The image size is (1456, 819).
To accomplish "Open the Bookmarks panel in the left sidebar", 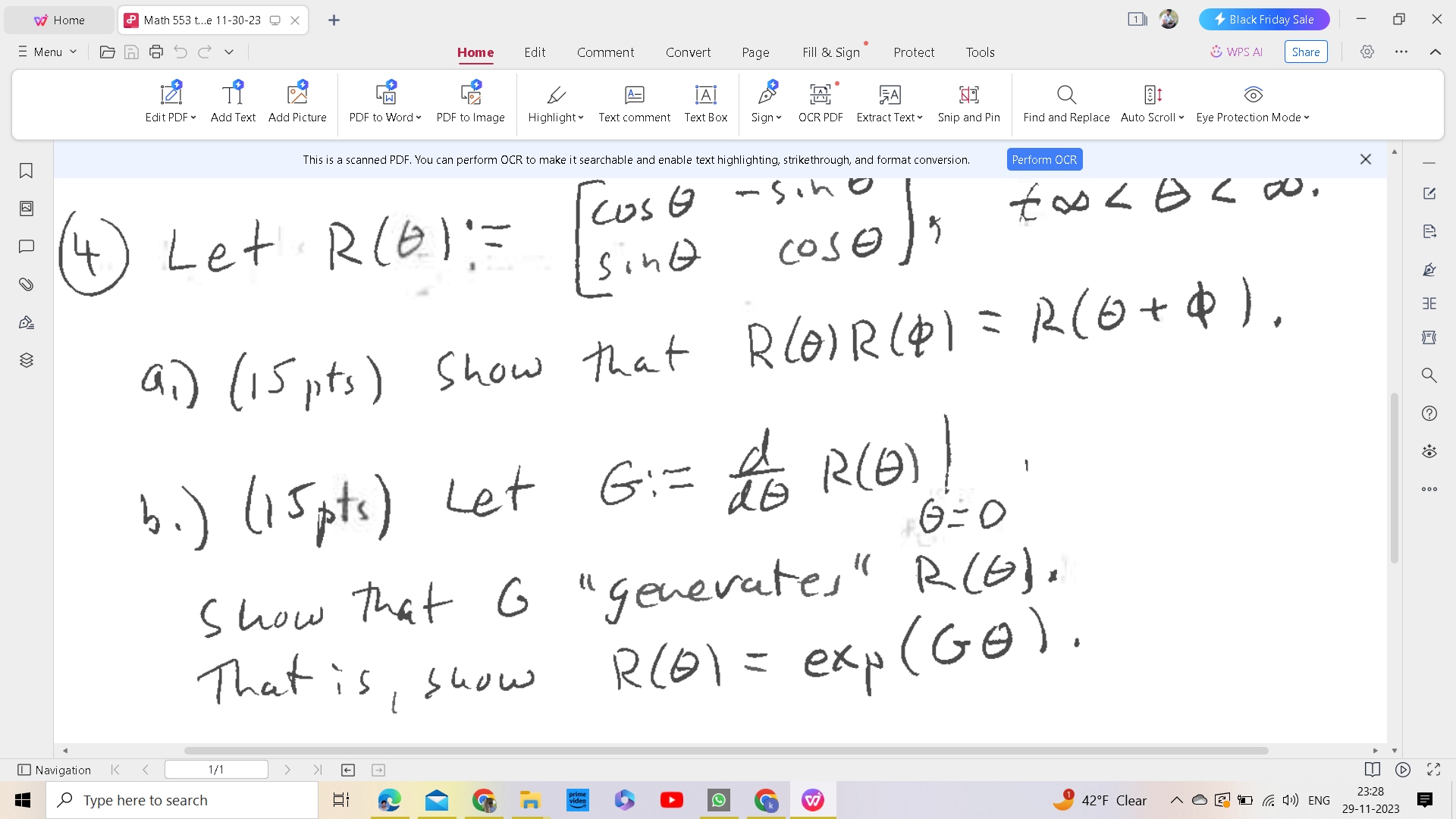I will (27, 171).
